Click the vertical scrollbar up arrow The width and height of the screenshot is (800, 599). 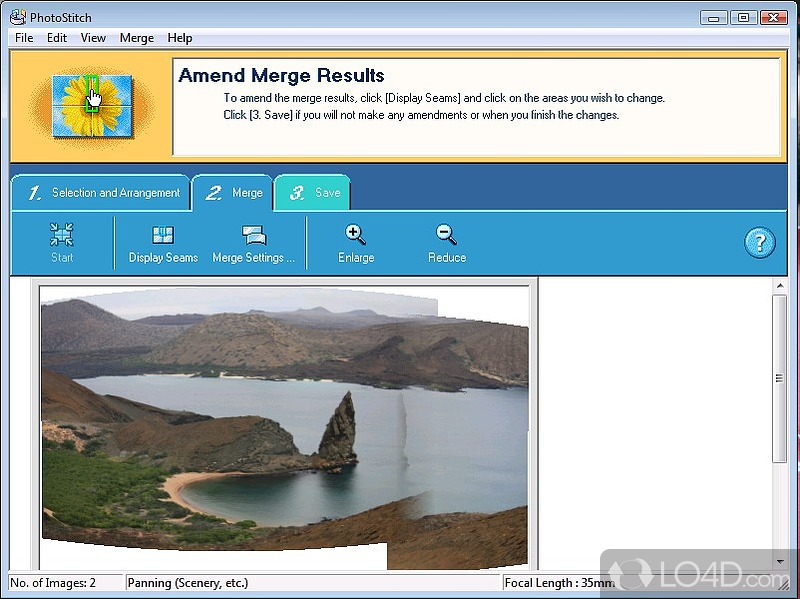[x=780, y=288]
